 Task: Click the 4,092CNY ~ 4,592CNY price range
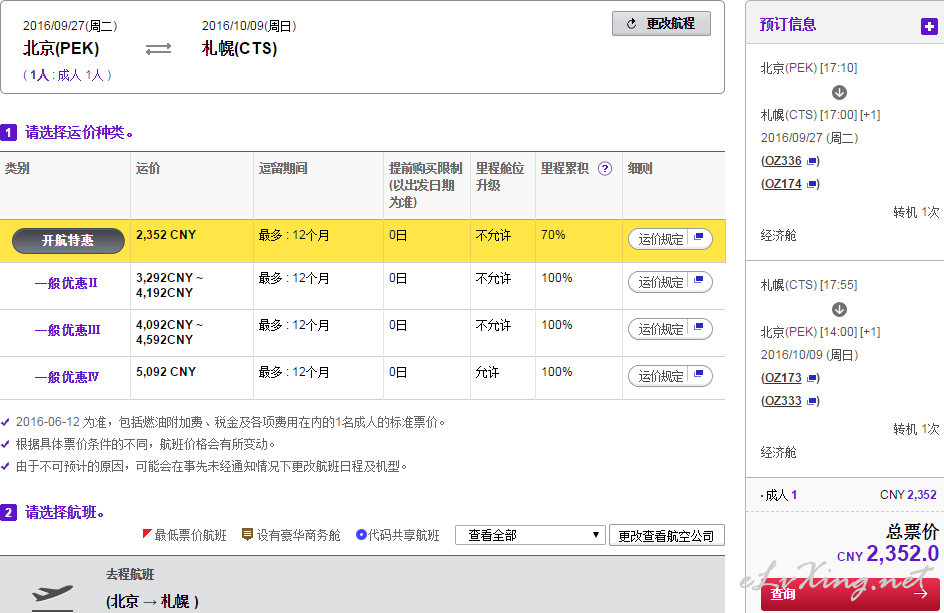tap(169, 332)
